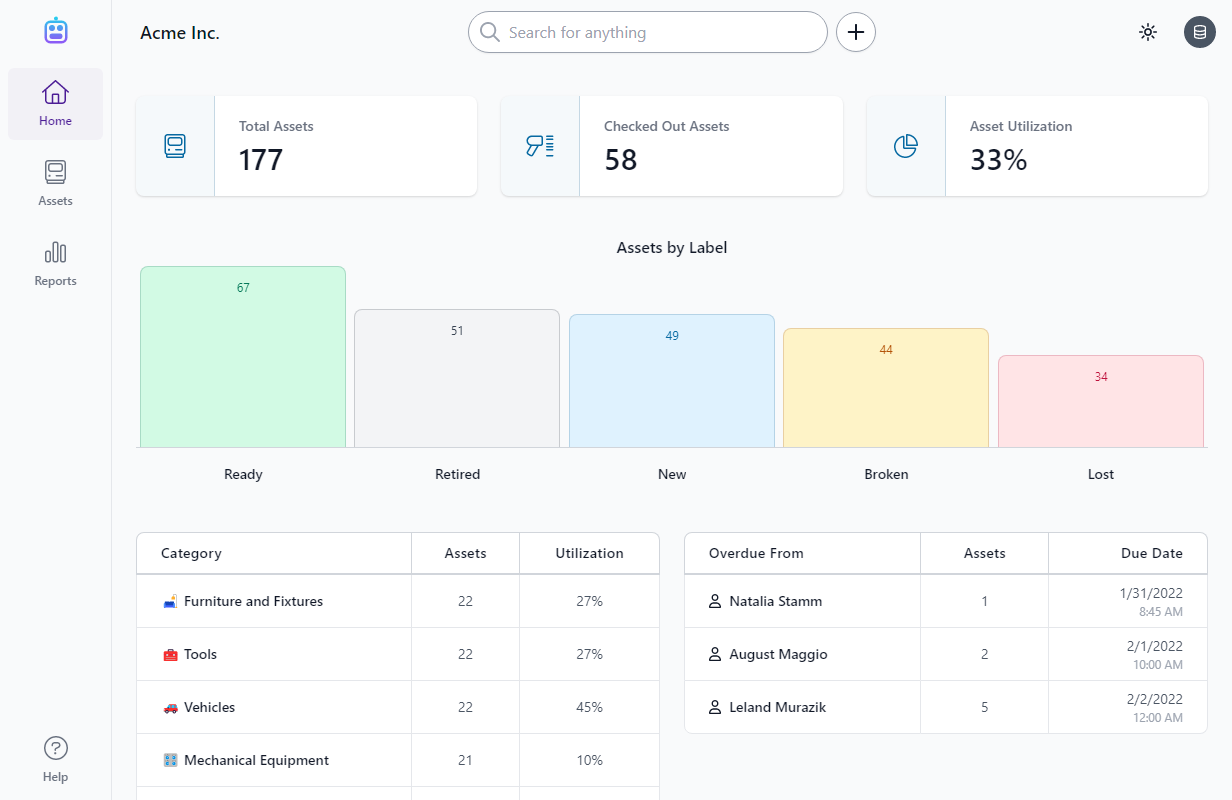
Task: Select the Reports icon in the sidebar
Action: pyautogui.click(x=55, y=263)
